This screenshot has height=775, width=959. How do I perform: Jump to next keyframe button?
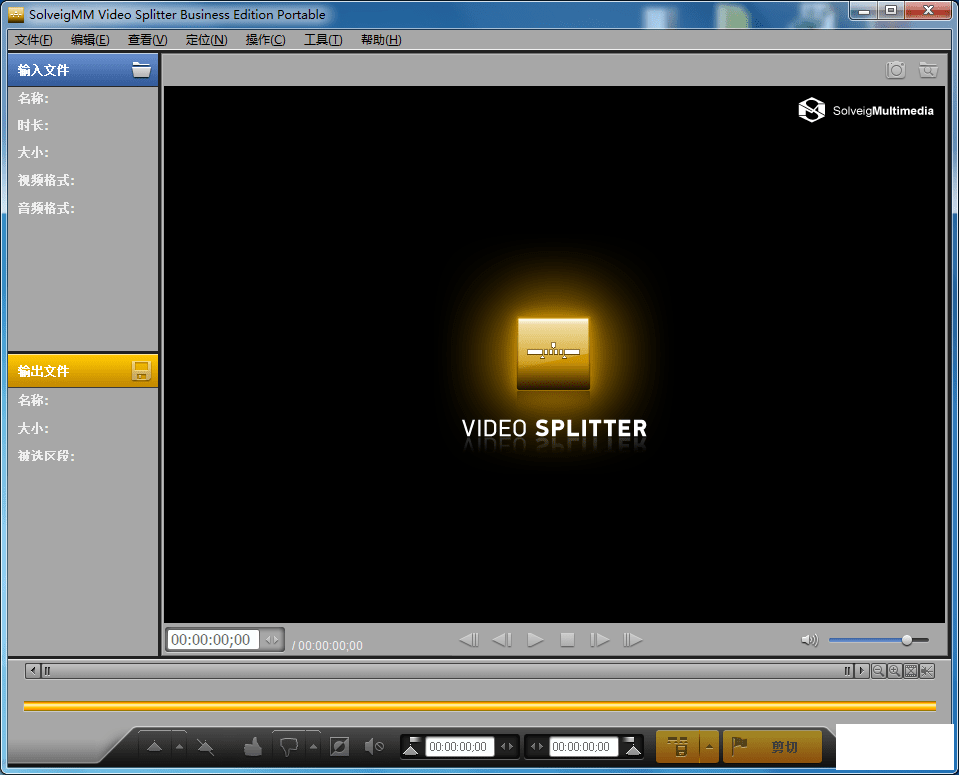point(632,640)
